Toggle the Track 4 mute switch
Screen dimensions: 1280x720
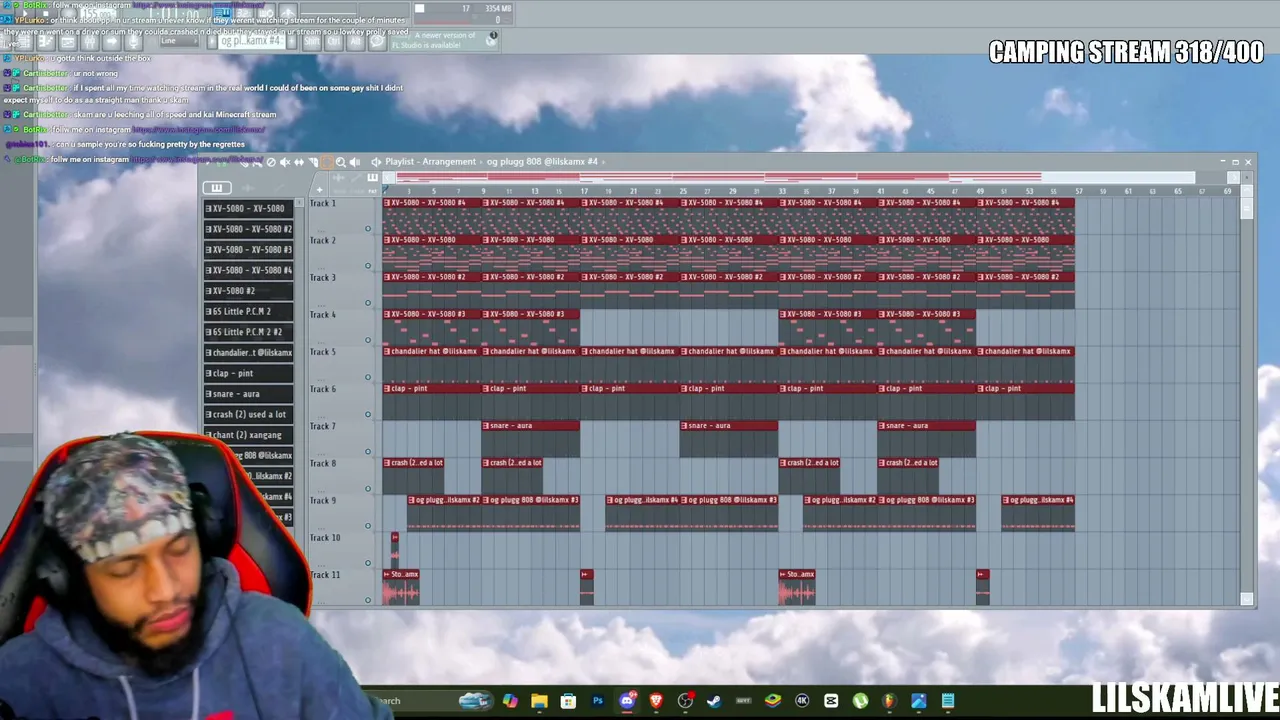[x=368, y=340]
